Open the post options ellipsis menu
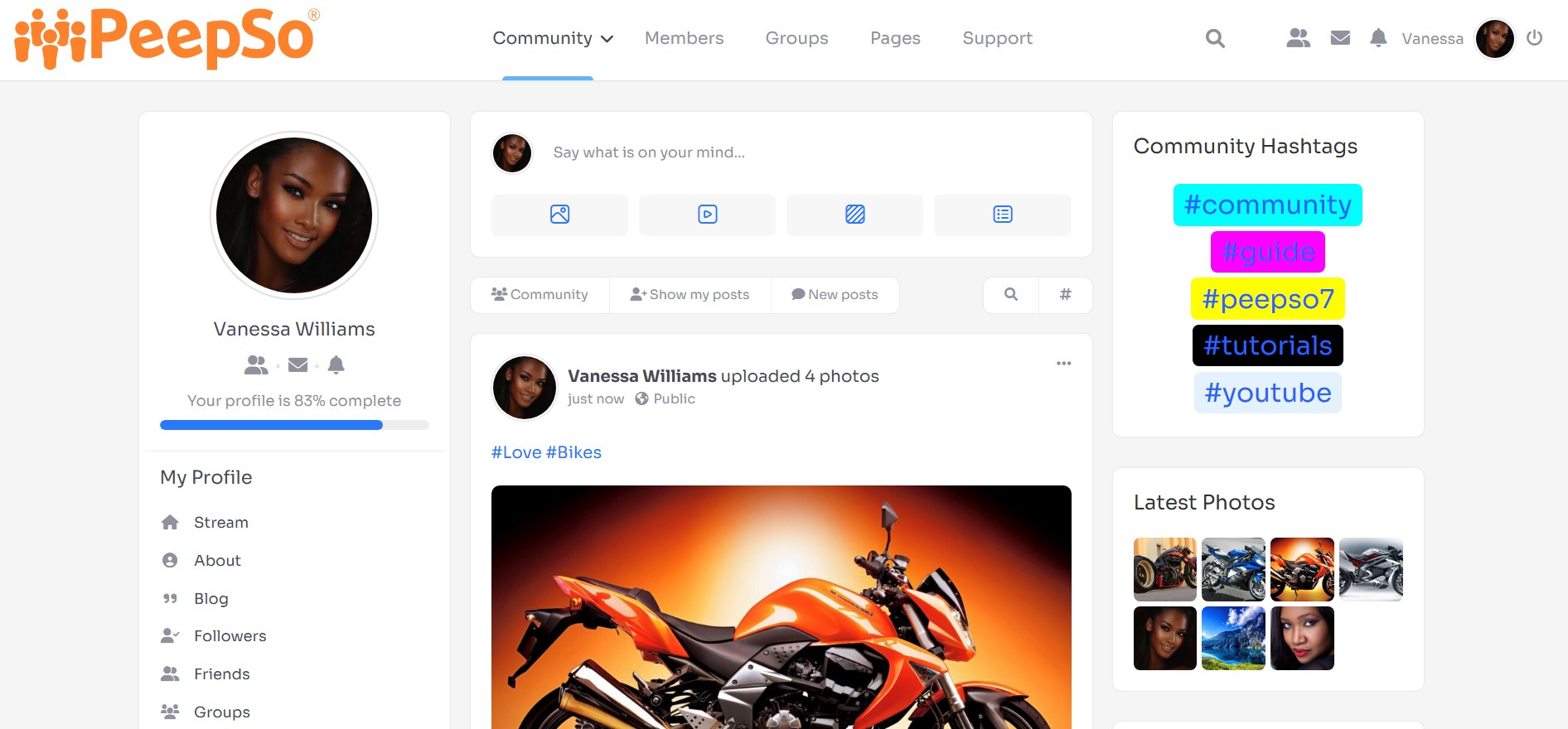 1063,364
